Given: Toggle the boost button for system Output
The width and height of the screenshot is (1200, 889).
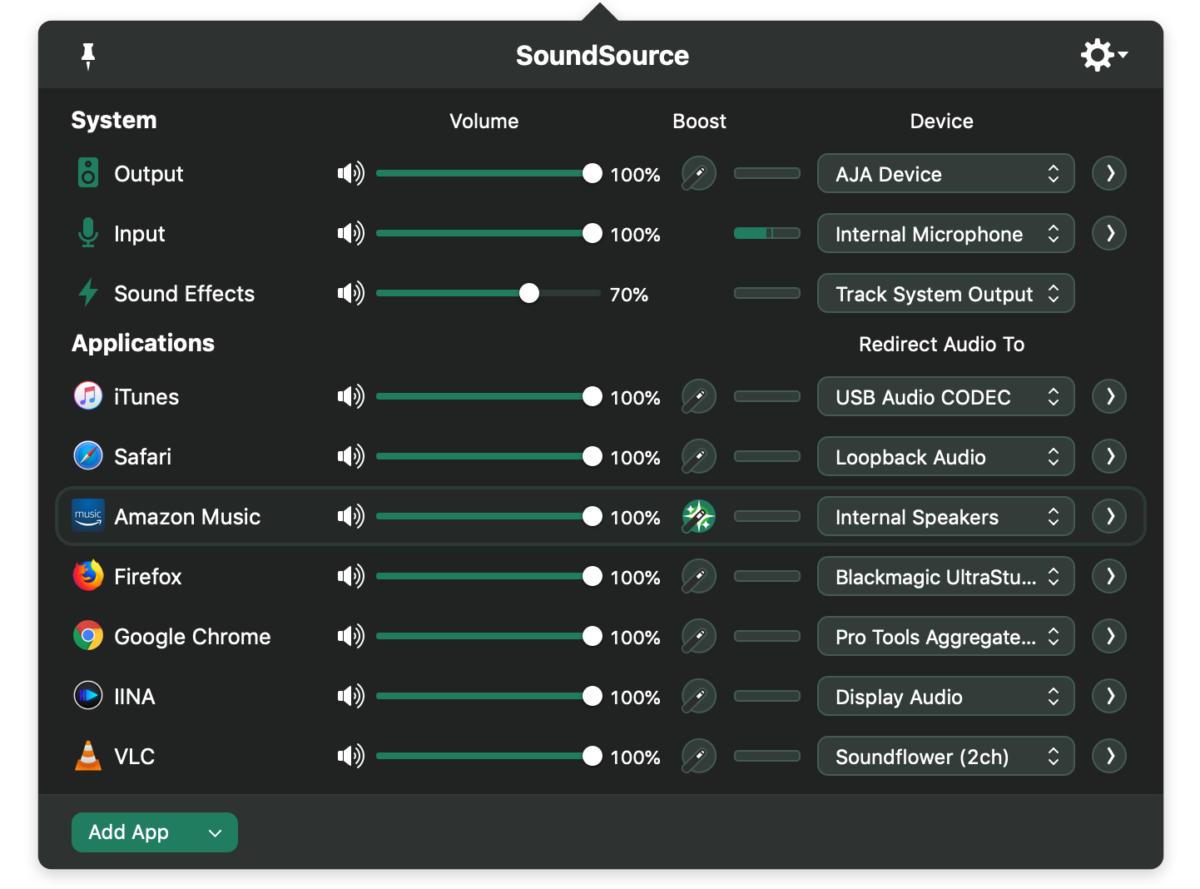Looking at the screenshot, I should (699, 174).
